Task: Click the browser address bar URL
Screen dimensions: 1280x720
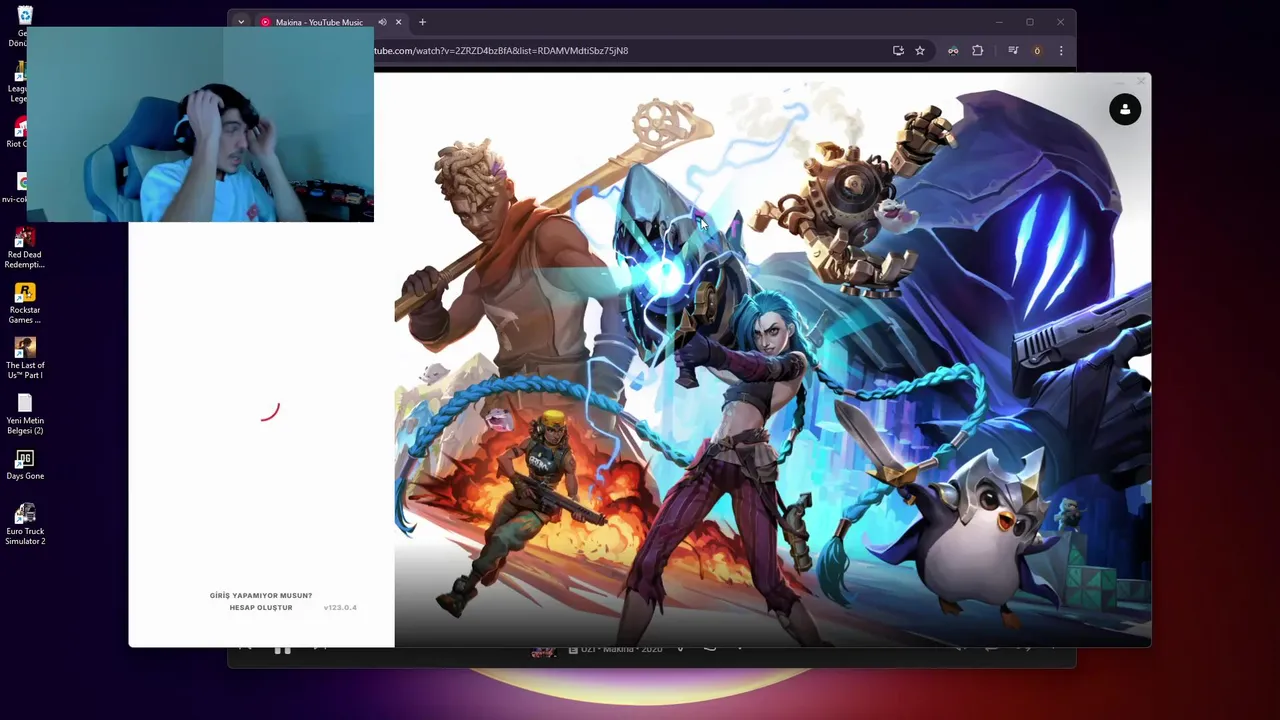Action: (x=502, y=50)
